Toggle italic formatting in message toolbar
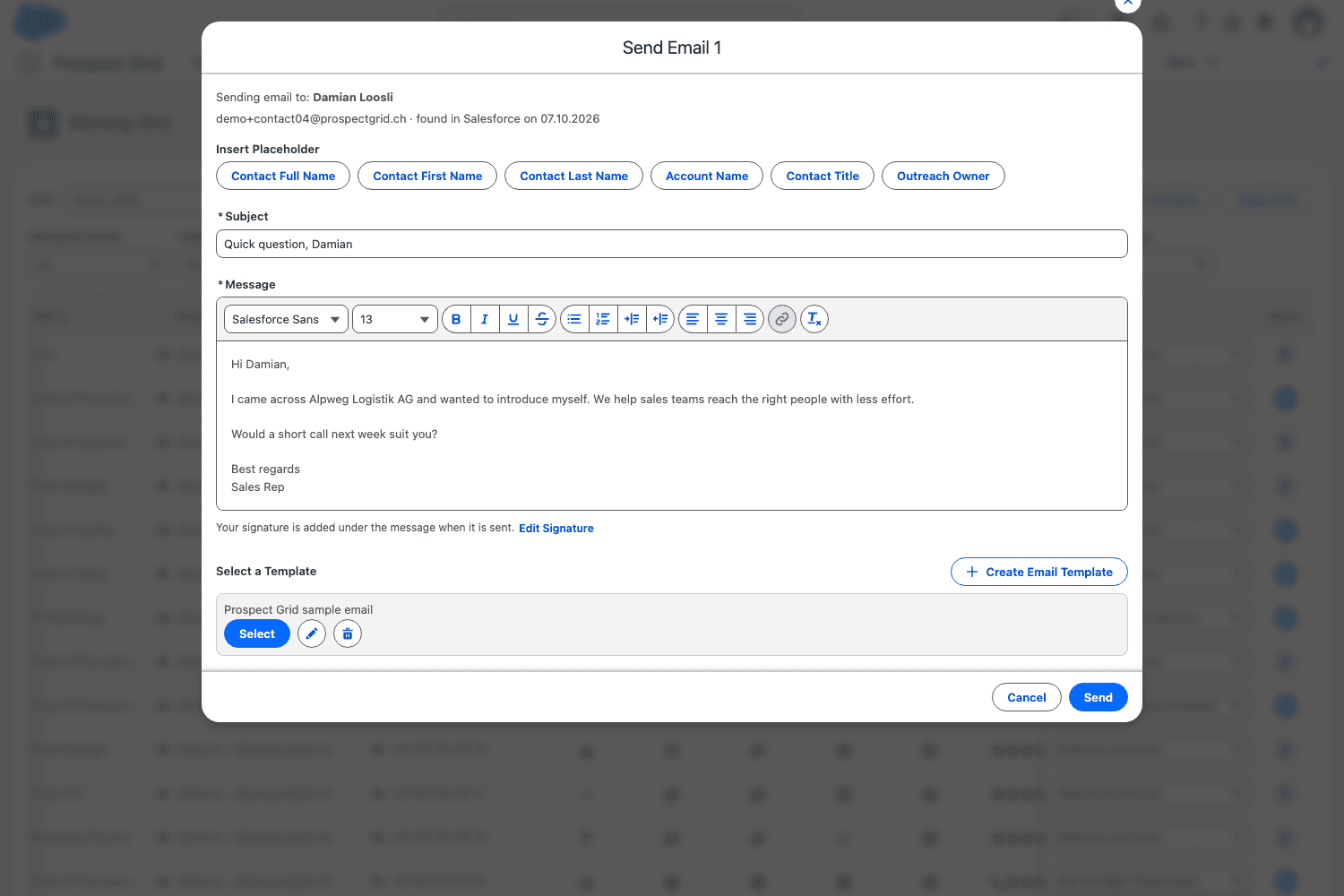 pos(485,319)
